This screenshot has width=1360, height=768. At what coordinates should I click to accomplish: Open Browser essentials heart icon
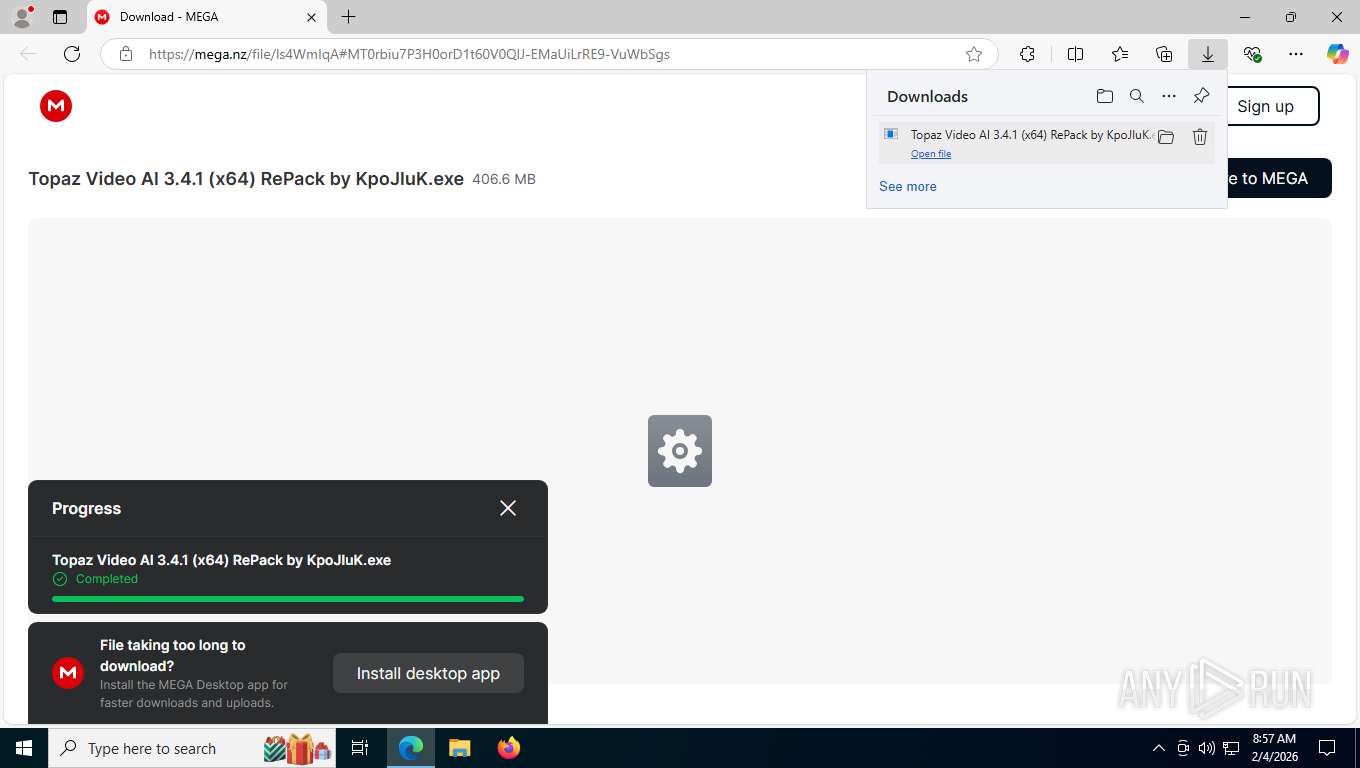[1252, 54]
